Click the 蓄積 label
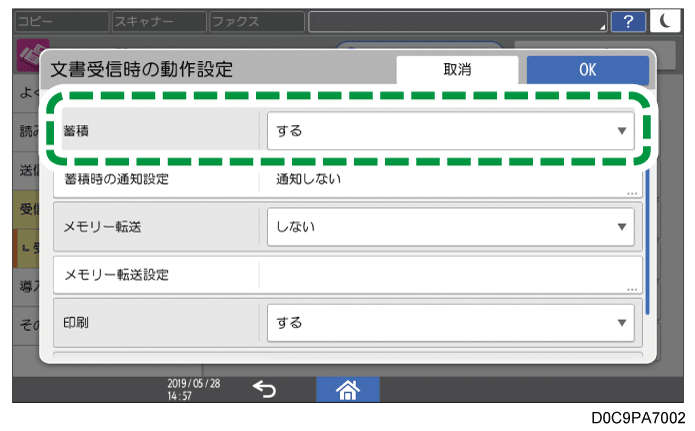Viewport: 695px width, 431px height. (76, 131)
